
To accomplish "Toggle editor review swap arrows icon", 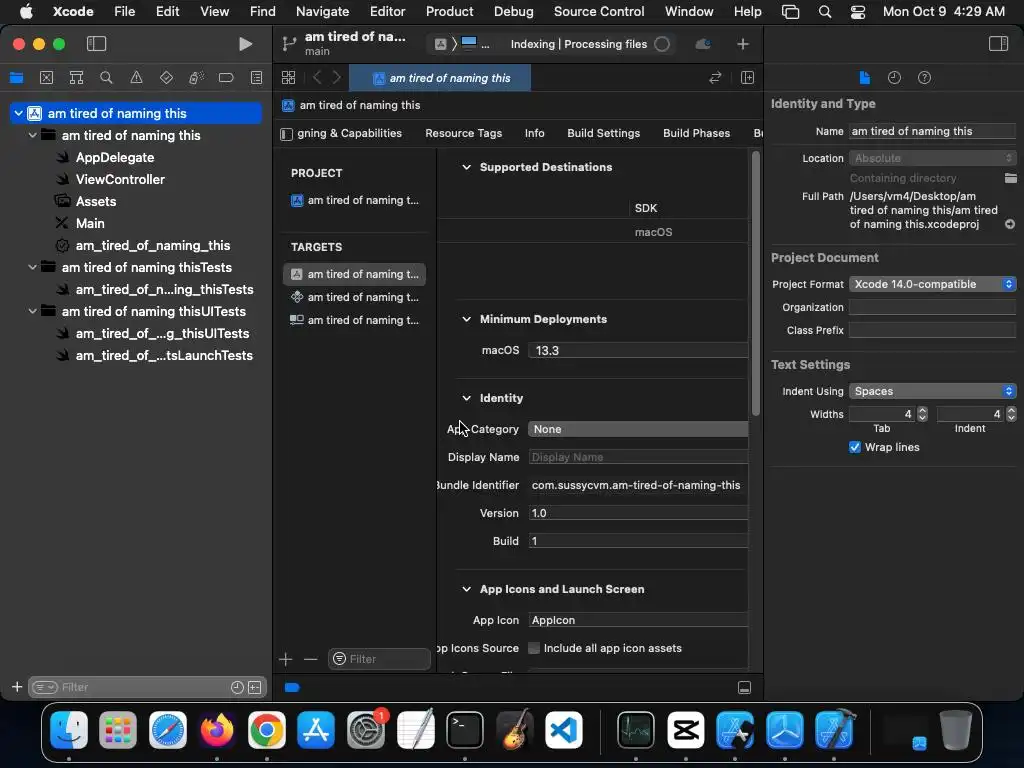I will 715,78.
